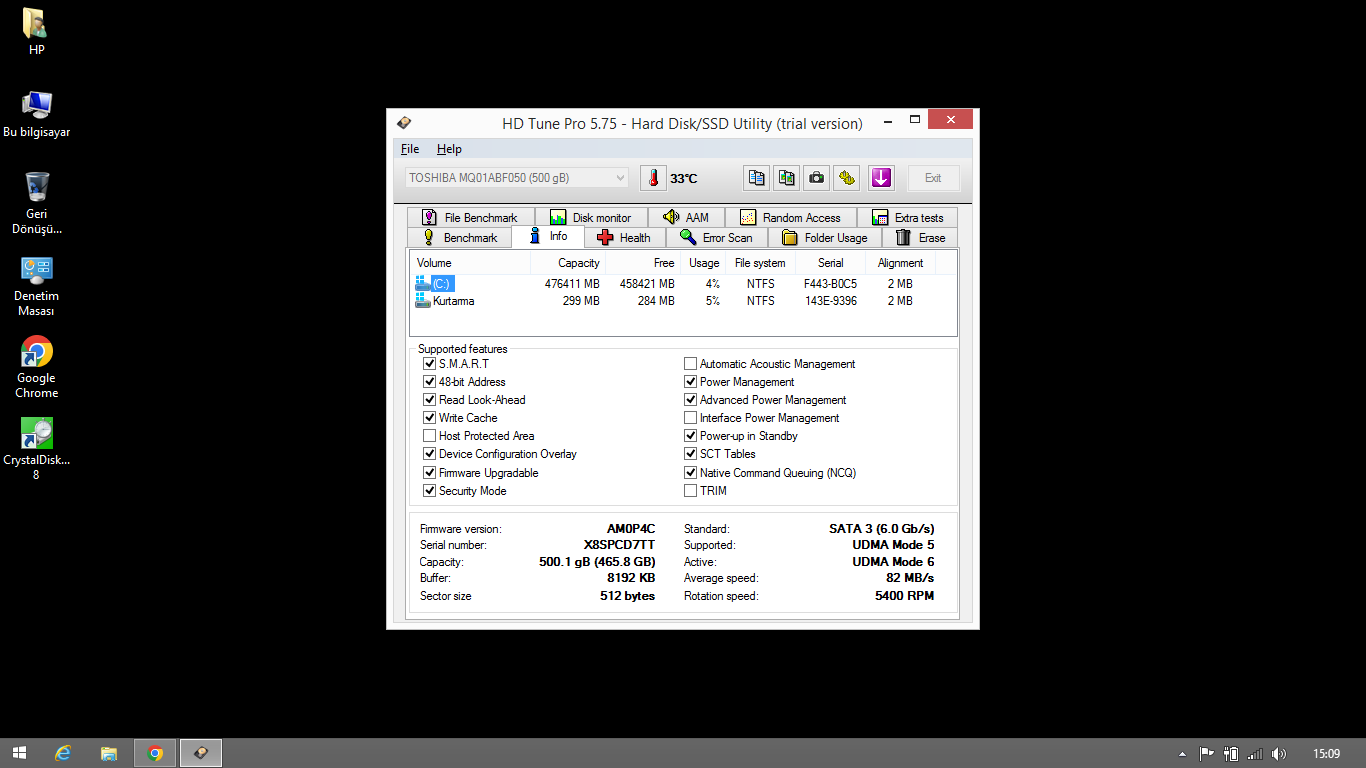
Task: Switch to the Benchmark tab
Action: (x=459, y=238)
